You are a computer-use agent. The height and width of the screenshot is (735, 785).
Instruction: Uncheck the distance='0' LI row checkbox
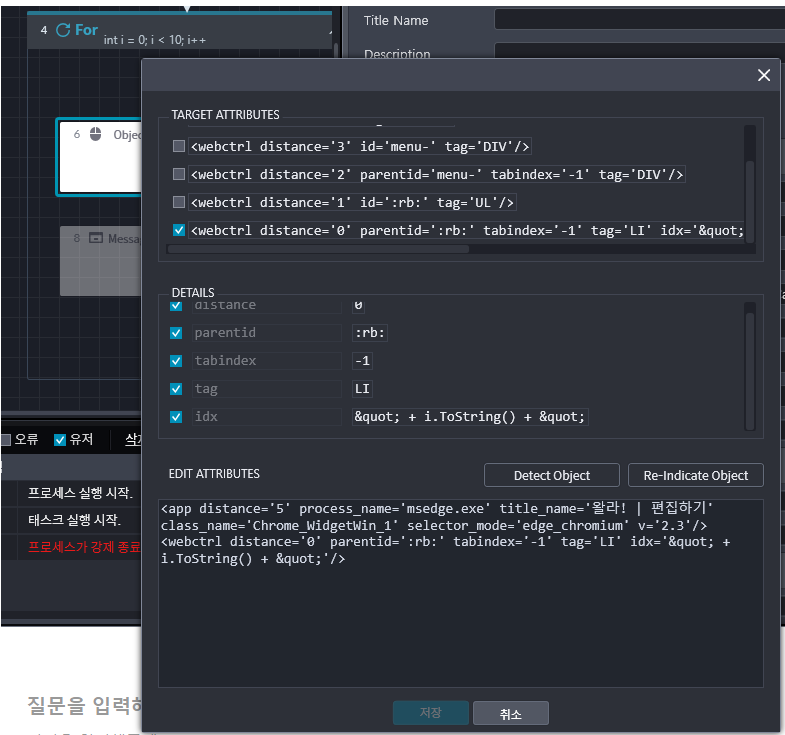point(179,230)
